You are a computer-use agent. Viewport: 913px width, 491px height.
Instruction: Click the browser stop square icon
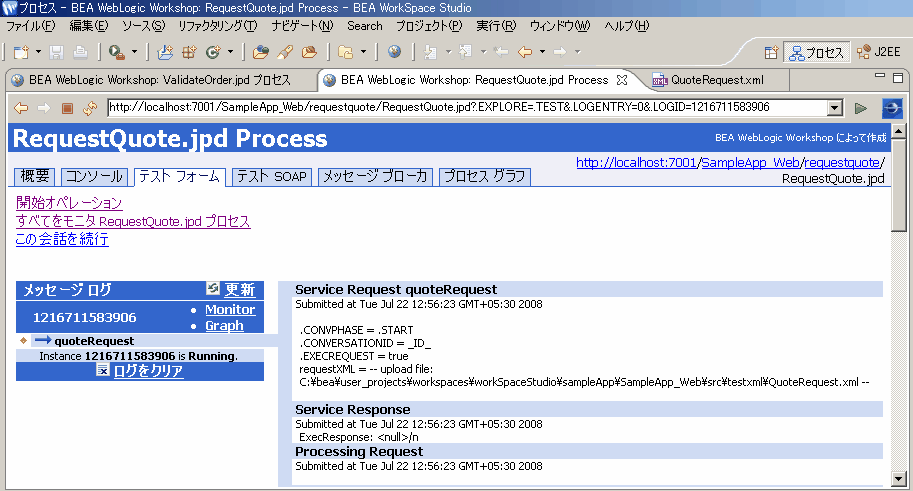pos(67,108)
